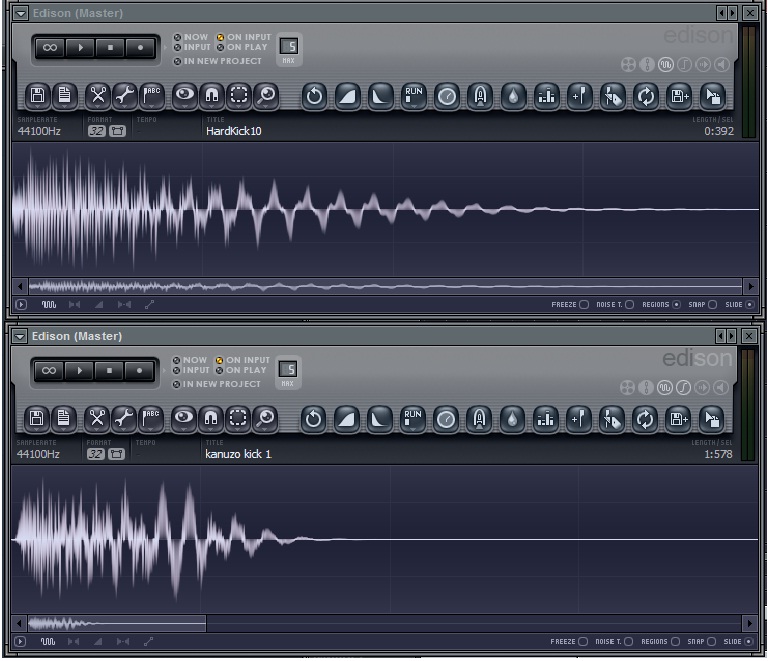
Task: Click the scissors edit tool in top Edison
Action: [x=98, y=95]
